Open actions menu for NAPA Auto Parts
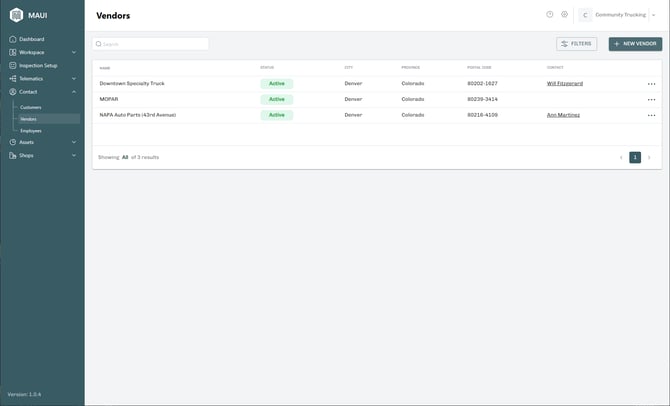This screenshot has width=670, height=406. pos(651,115)
